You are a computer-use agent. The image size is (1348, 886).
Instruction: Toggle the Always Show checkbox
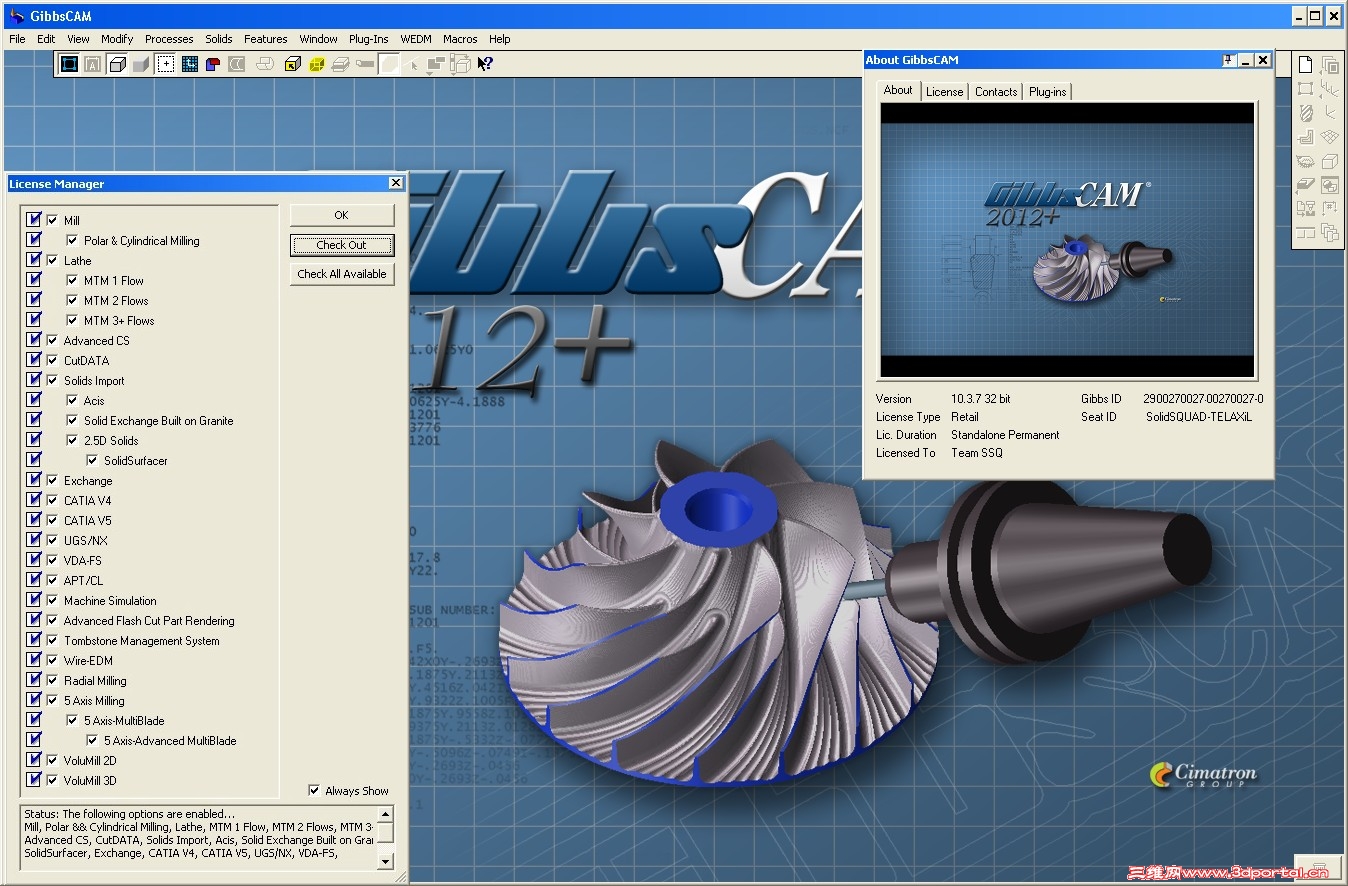click(x=314, y=790)
